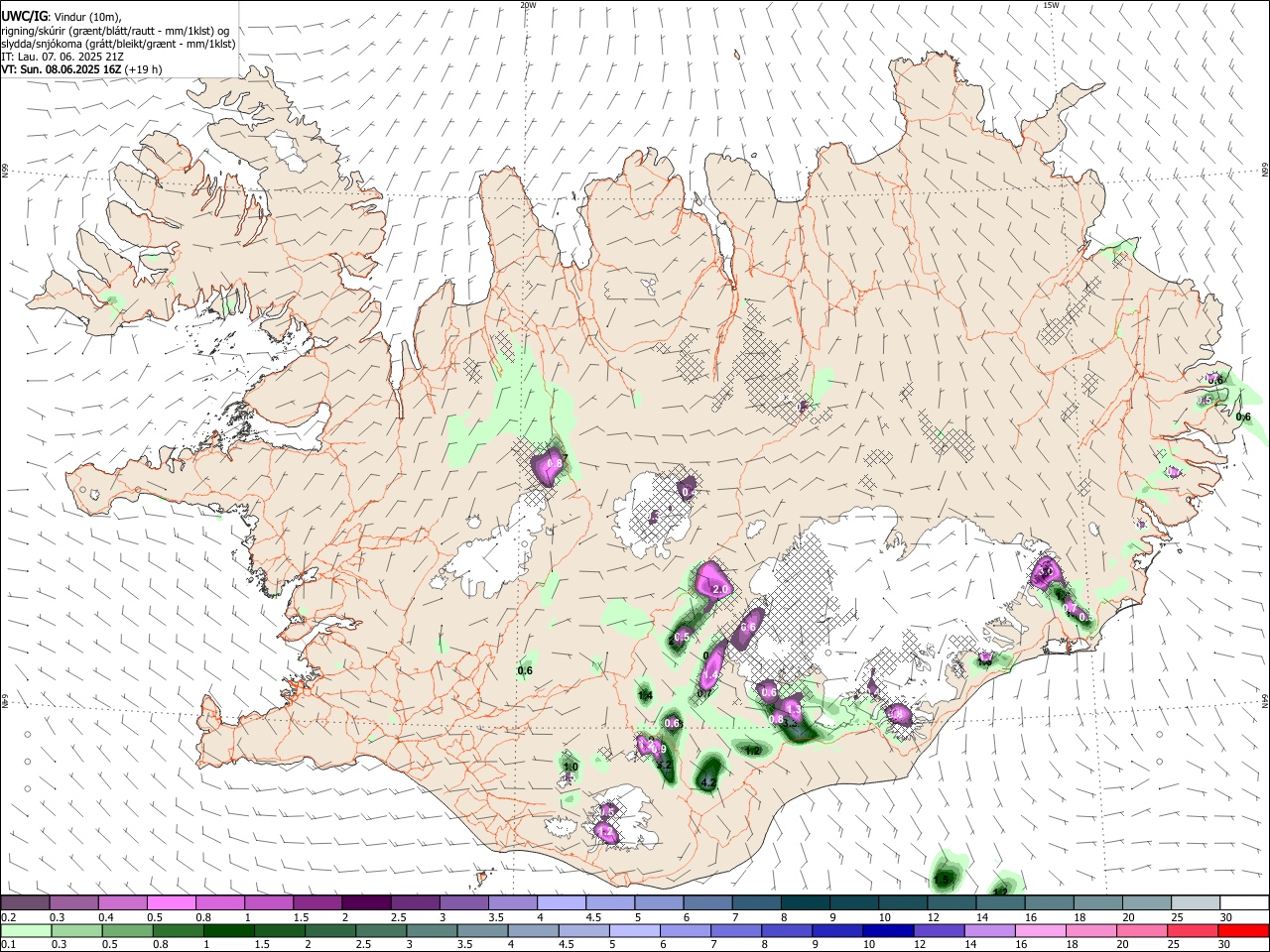Select dark purple upper swatch starting at 2
This screenshot has height=952, width=1270.
pos(366,902)
